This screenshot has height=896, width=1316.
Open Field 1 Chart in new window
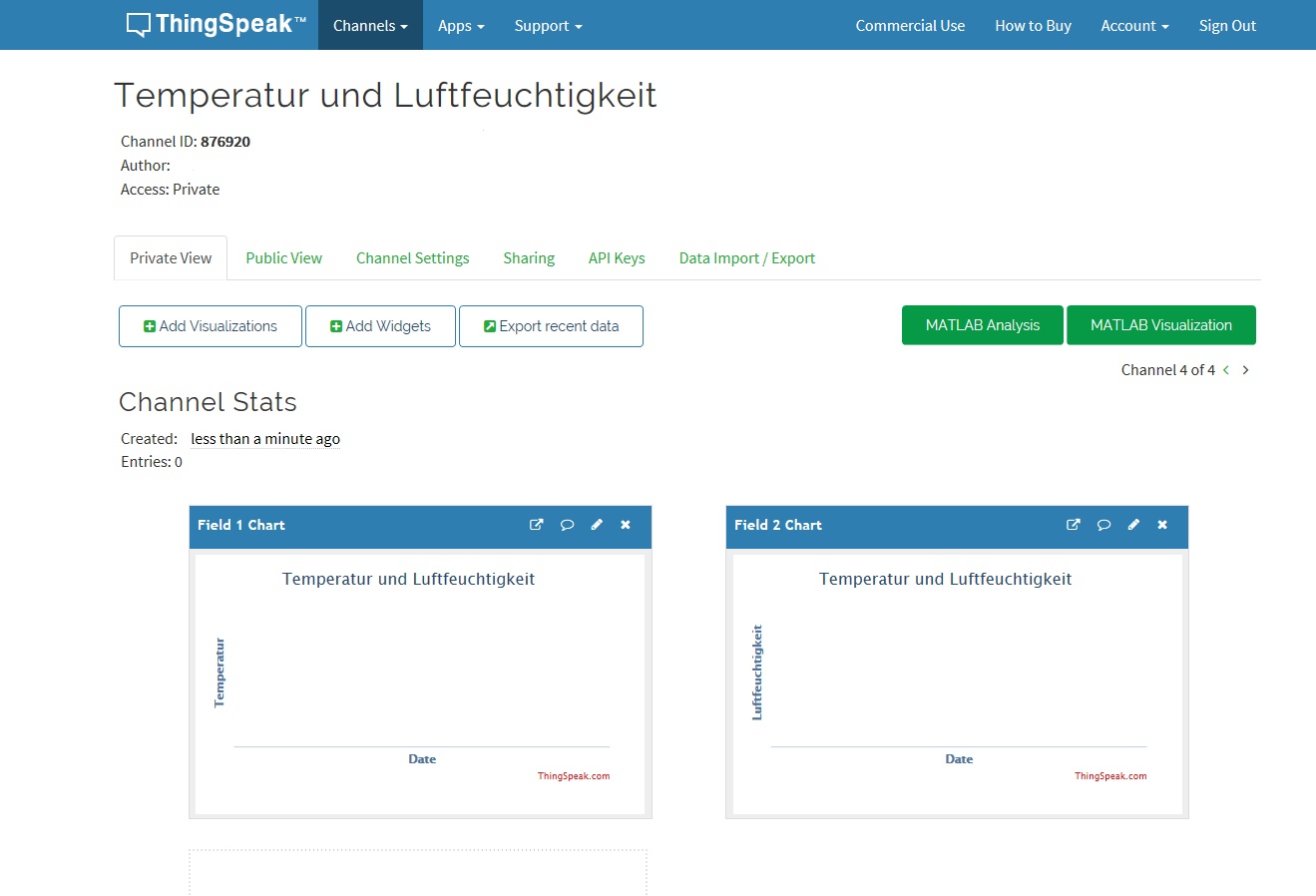tap(536, 525)
